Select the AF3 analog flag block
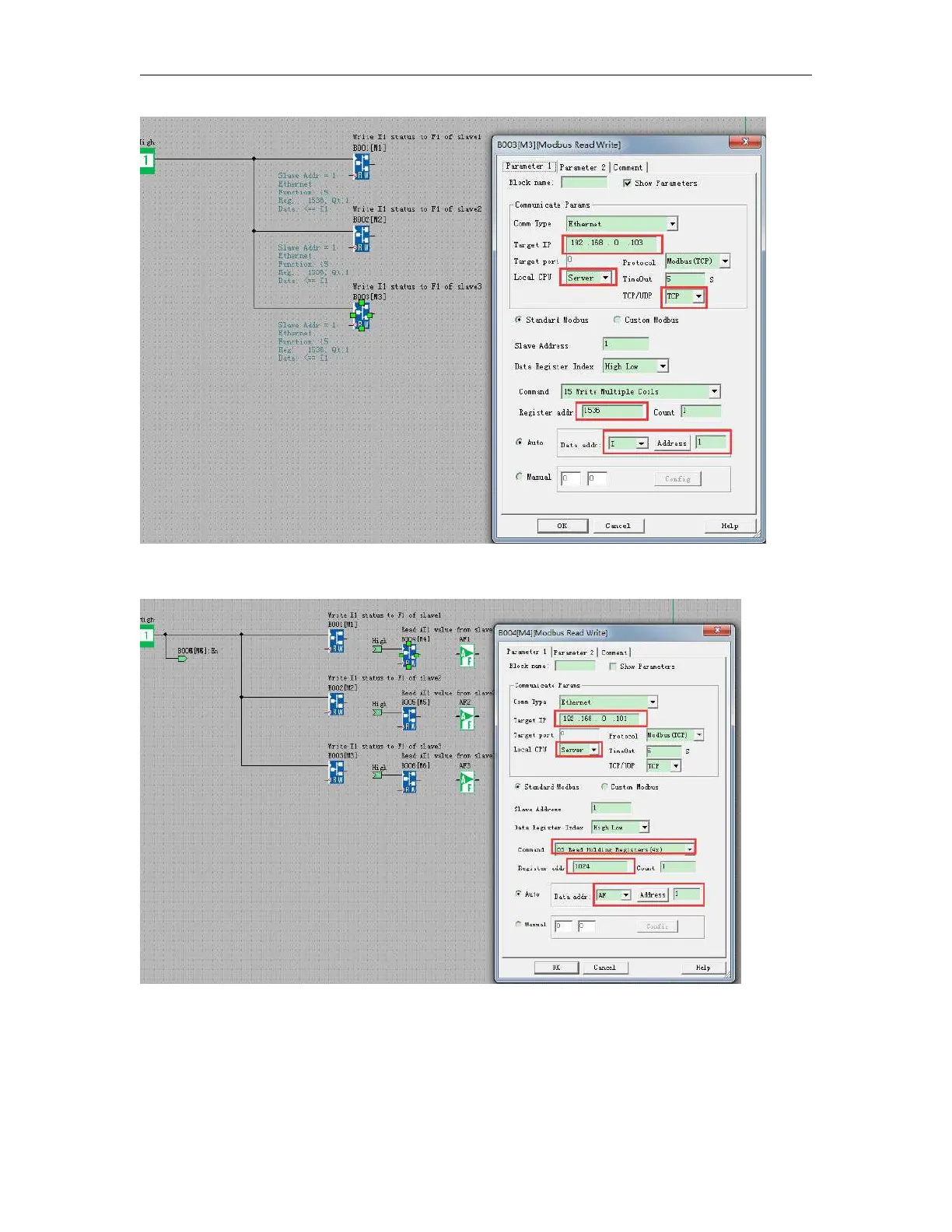 point(467,782)
